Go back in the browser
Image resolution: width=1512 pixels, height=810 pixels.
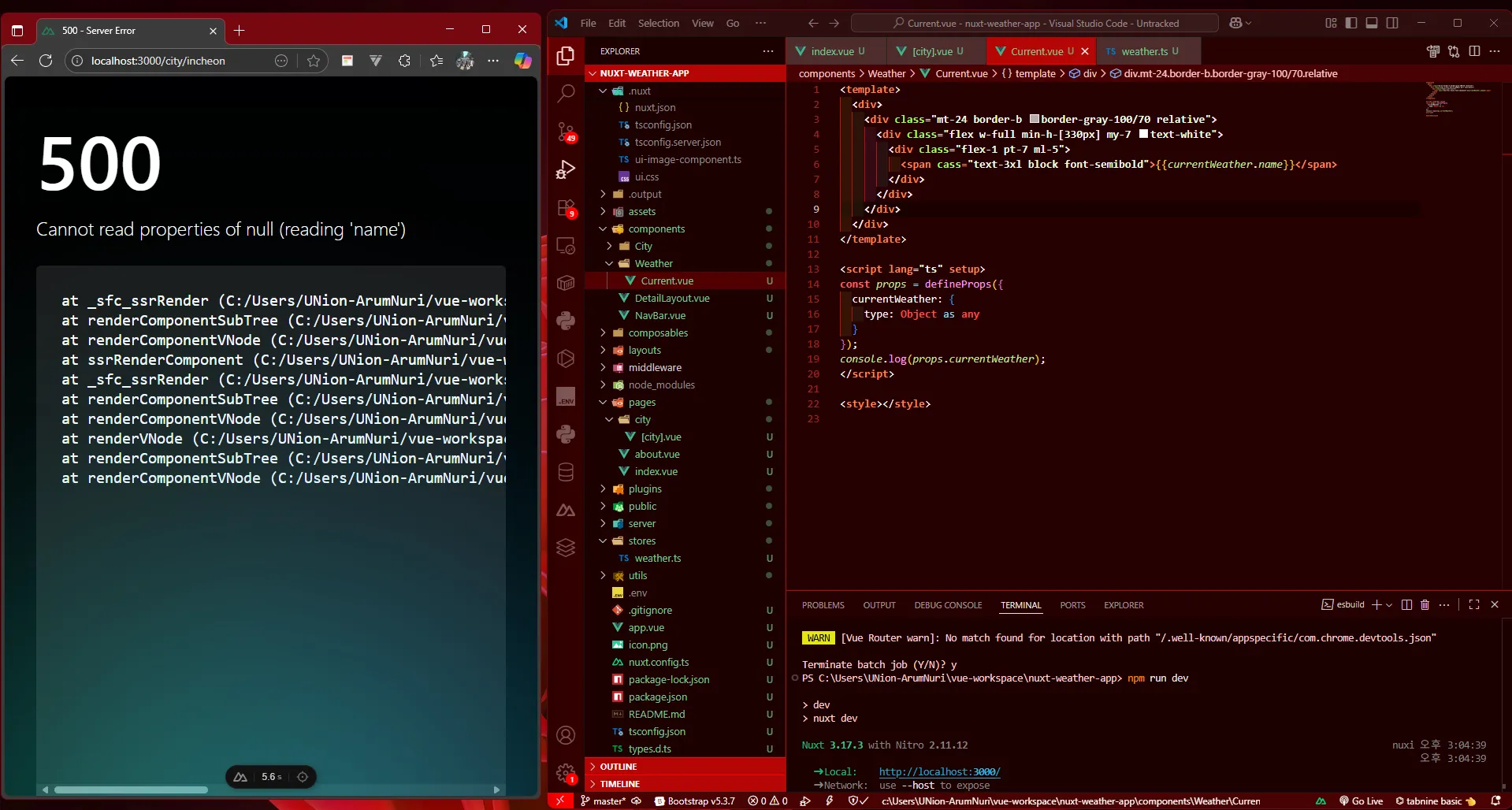17,61
